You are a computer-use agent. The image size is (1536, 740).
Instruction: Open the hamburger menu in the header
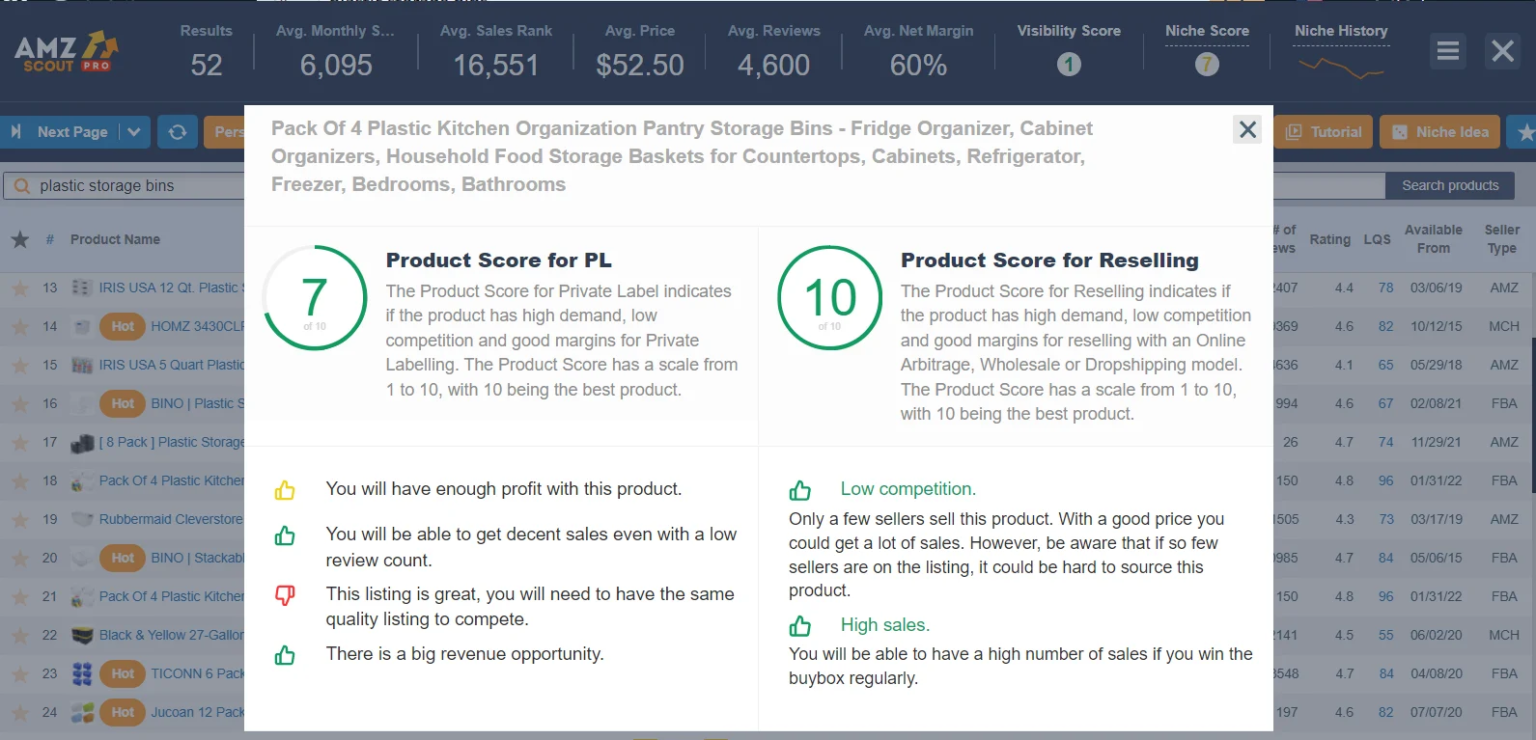pos(1447,50)
